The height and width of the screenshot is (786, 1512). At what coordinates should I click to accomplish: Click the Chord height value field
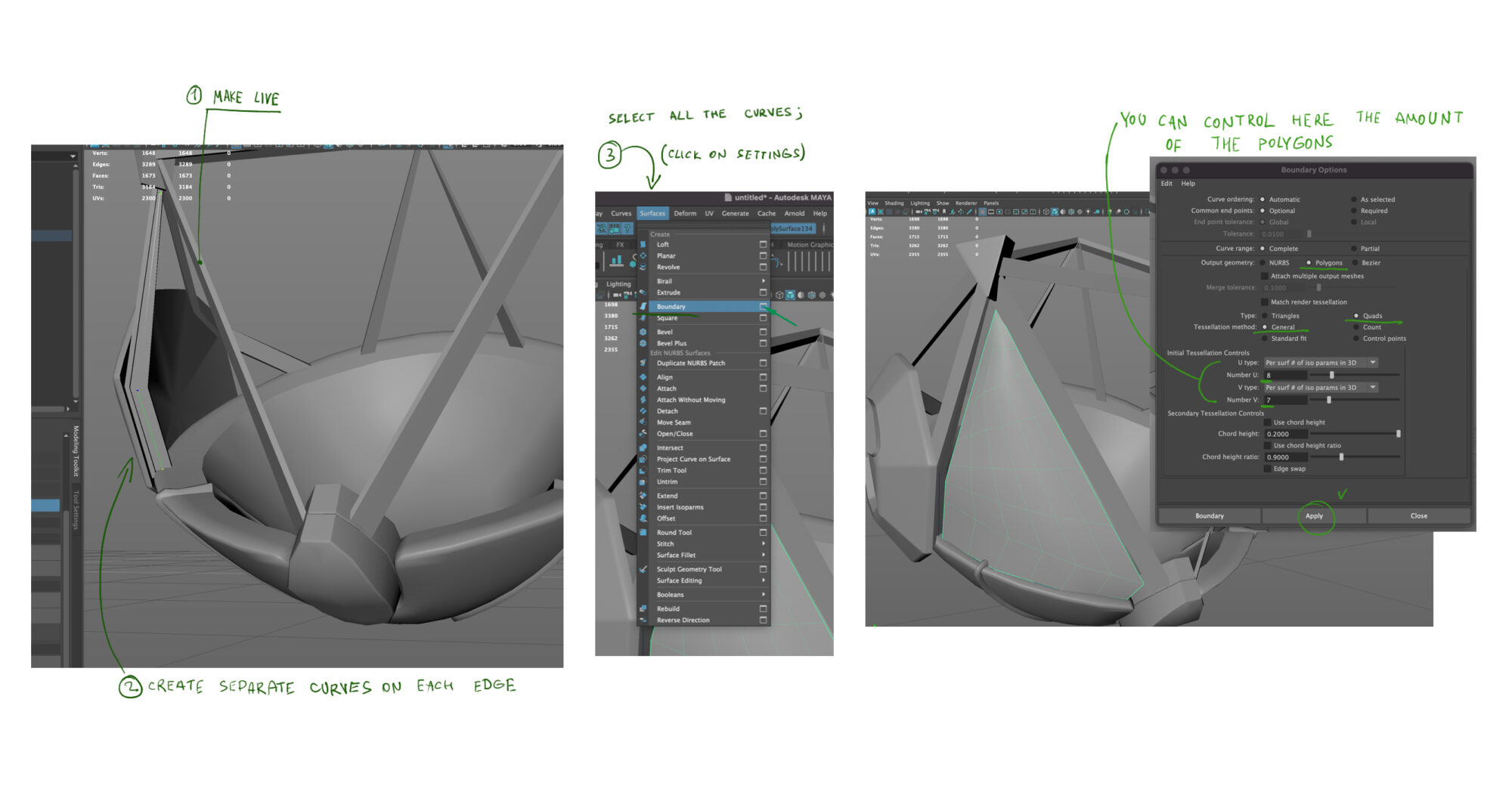1285,435
